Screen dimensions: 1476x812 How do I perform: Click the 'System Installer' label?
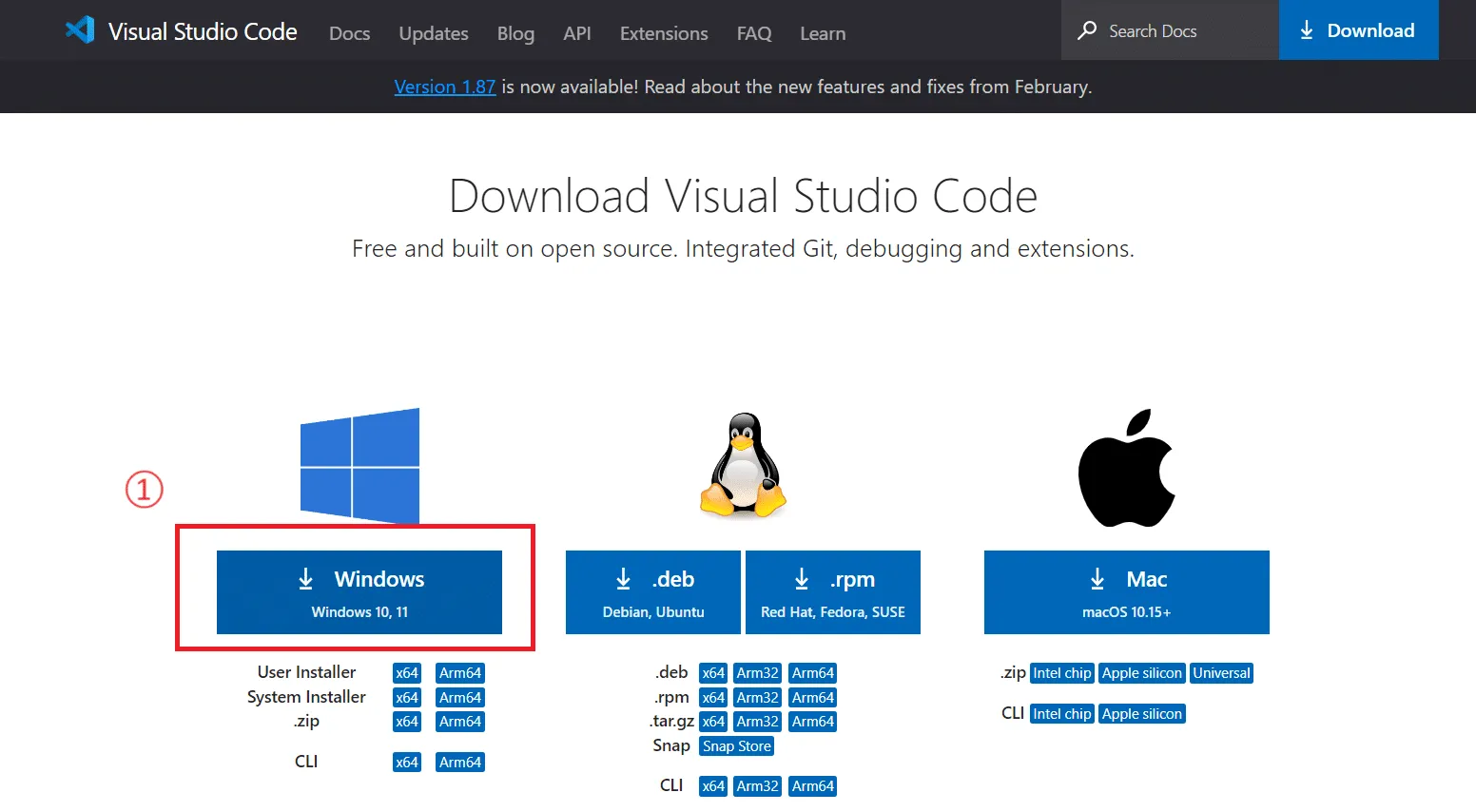(306, 697)
